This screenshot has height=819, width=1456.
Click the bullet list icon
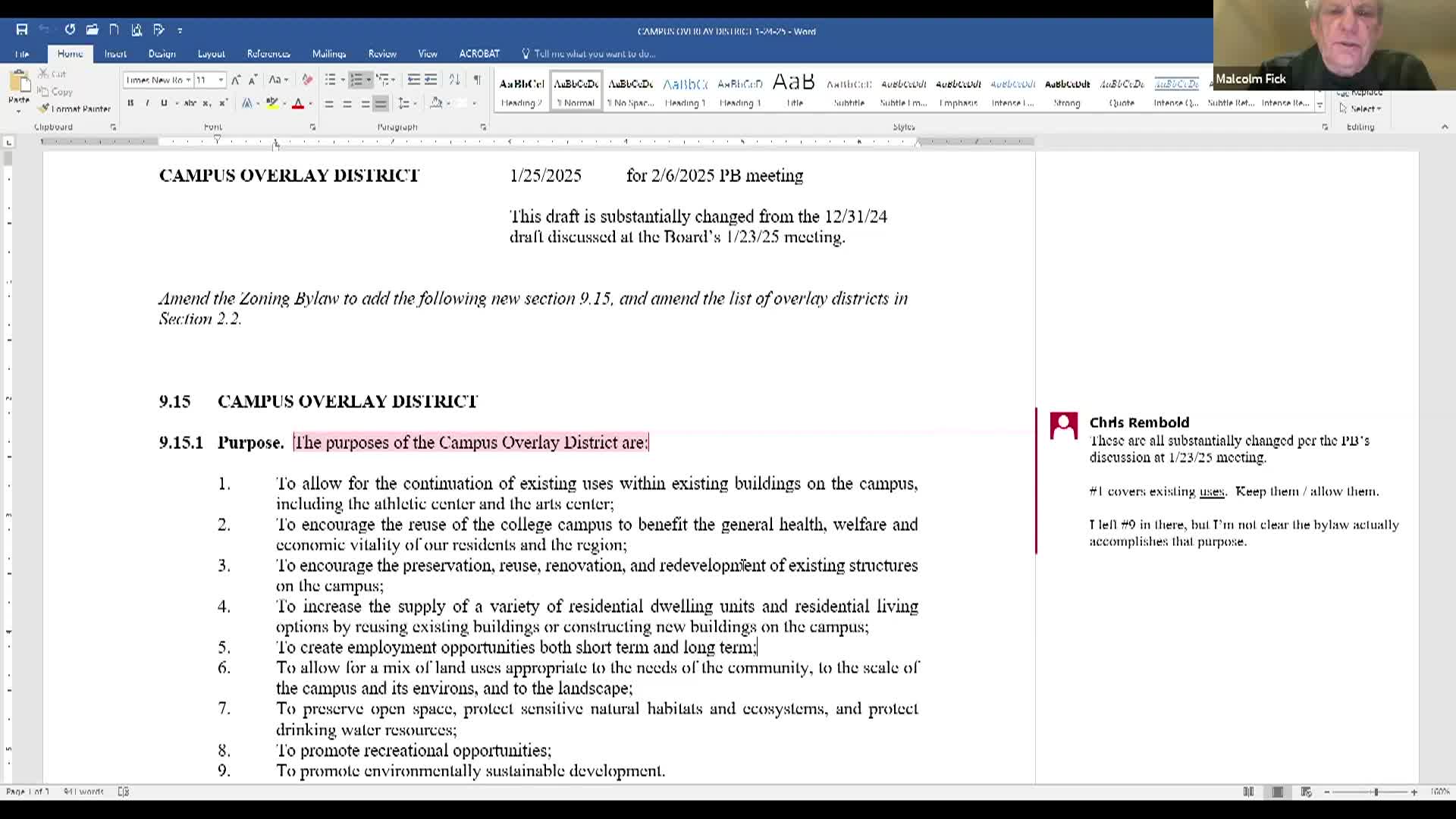(x=330, y=80)
